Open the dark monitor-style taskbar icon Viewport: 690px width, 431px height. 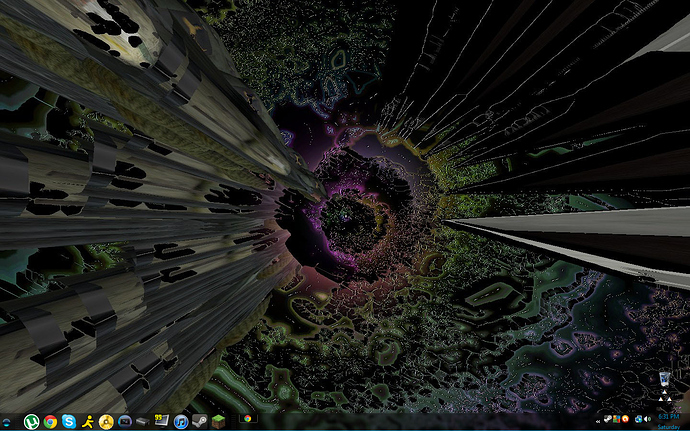125,422
